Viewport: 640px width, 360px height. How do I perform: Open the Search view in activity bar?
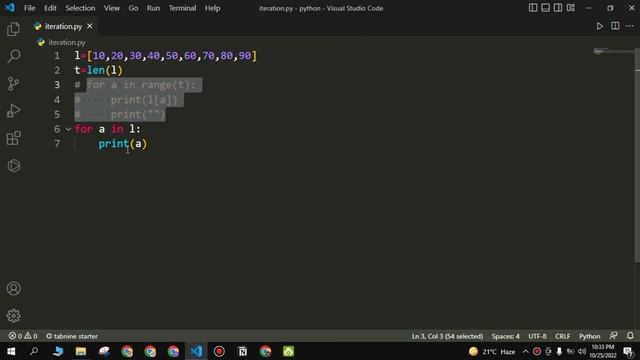coord(13,56)
